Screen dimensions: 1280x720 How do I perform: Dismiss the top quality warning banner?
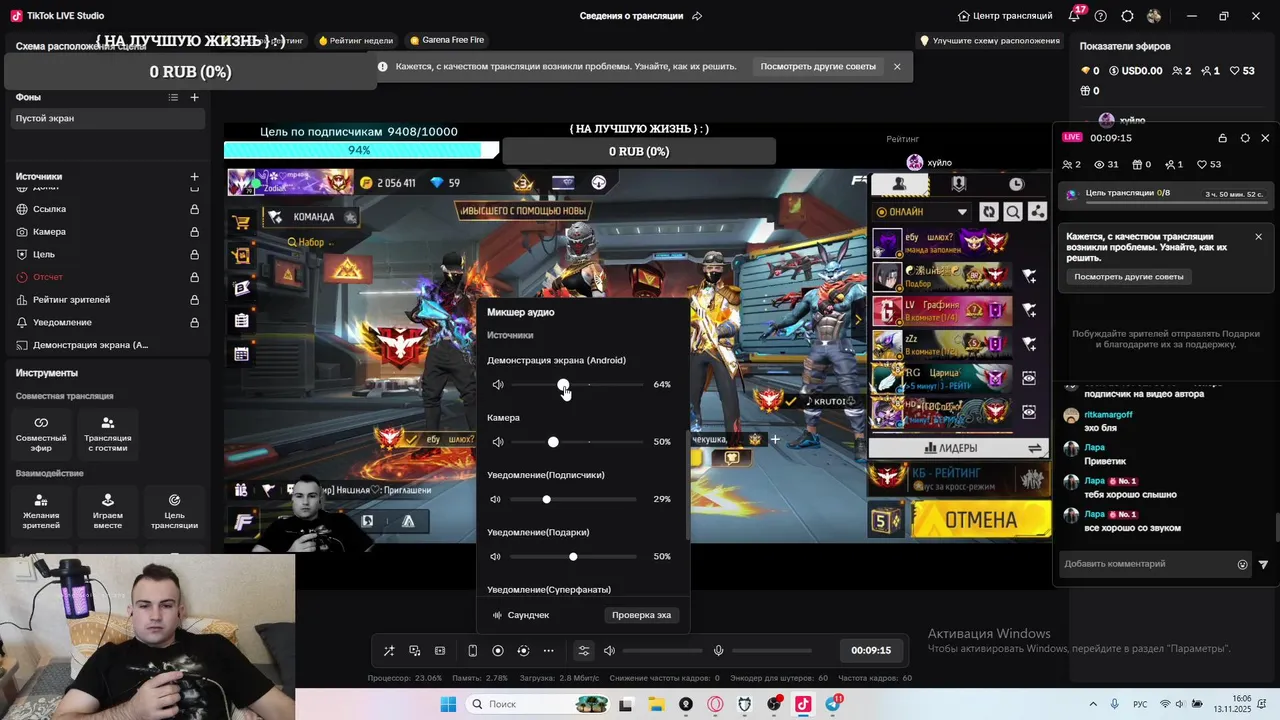[897, 67]
